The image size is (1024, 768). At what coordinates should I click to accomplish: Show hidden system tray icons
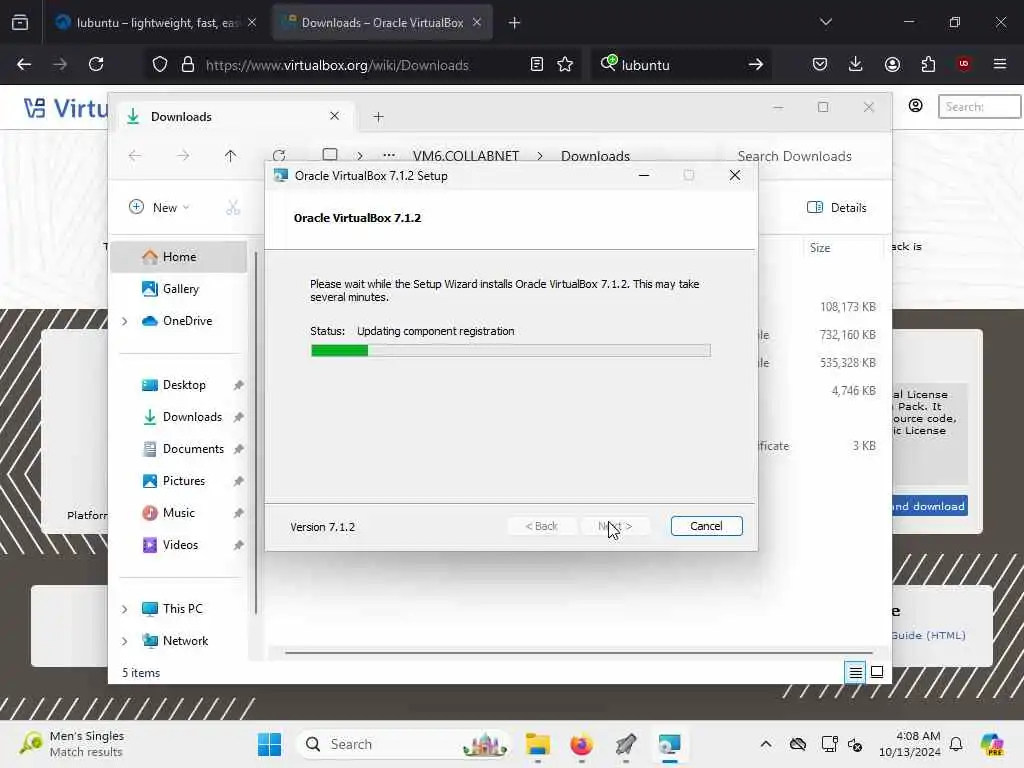click(766, 744)
